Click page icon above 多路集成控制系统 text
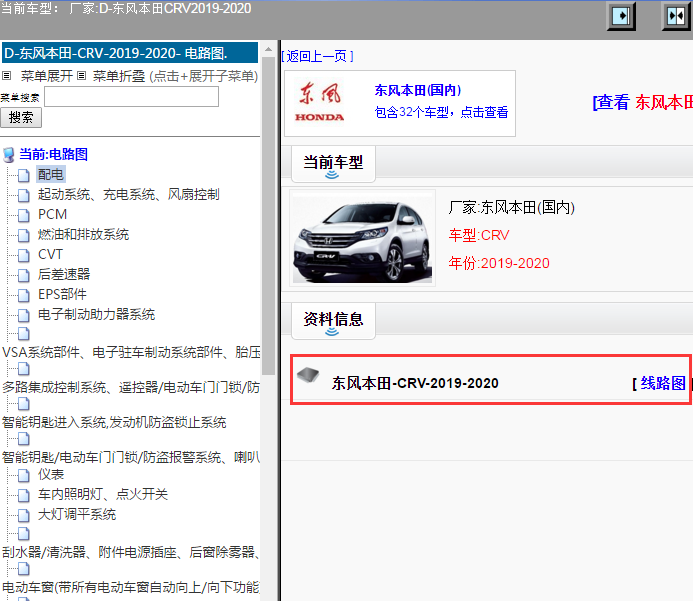This screenshot has width=693, height=601. coord(24,369)
